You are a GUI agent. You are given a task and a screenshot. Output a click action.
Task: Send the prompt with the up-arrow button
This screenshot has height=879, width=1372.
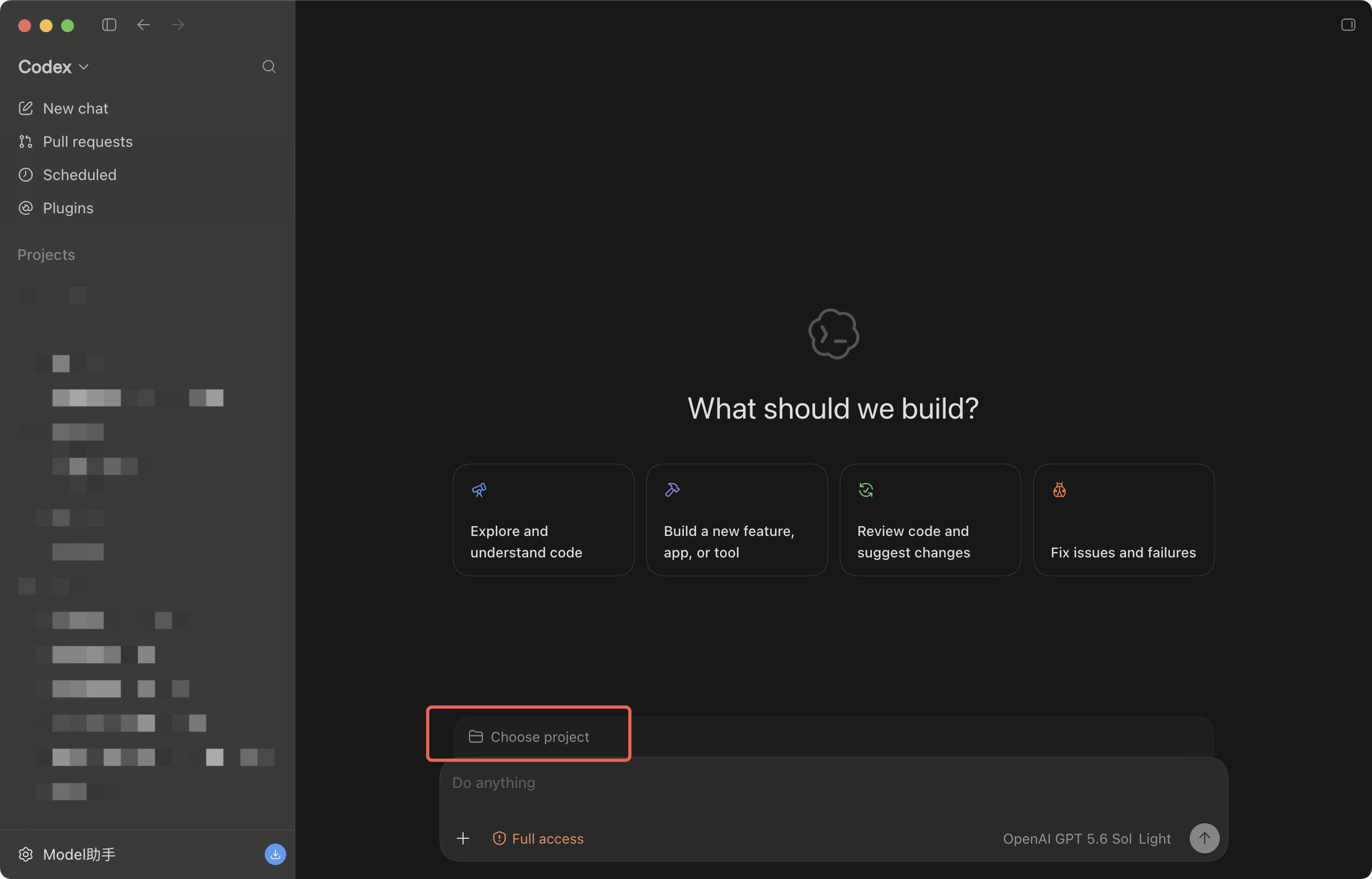1204,838
